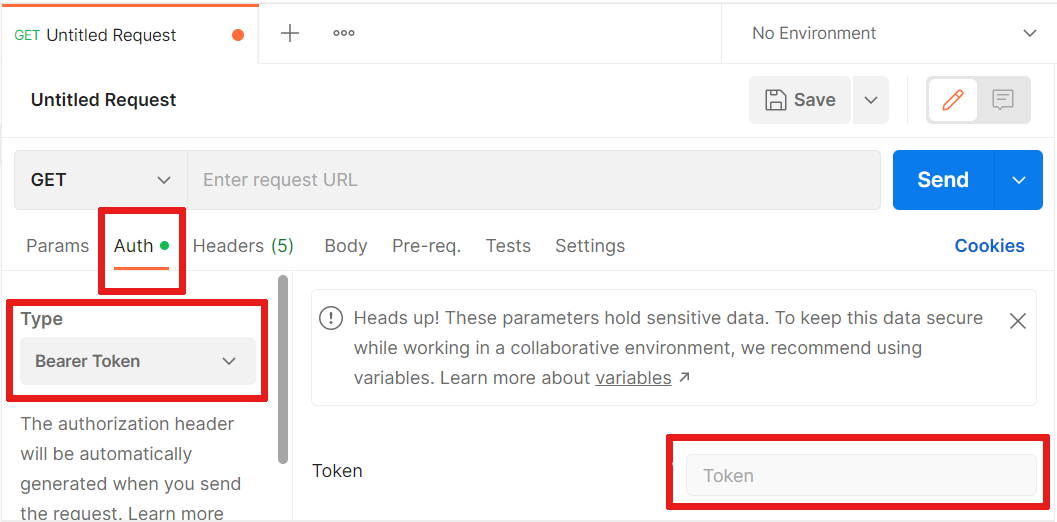Open the comments speech bubble icon

(1002, 100)
